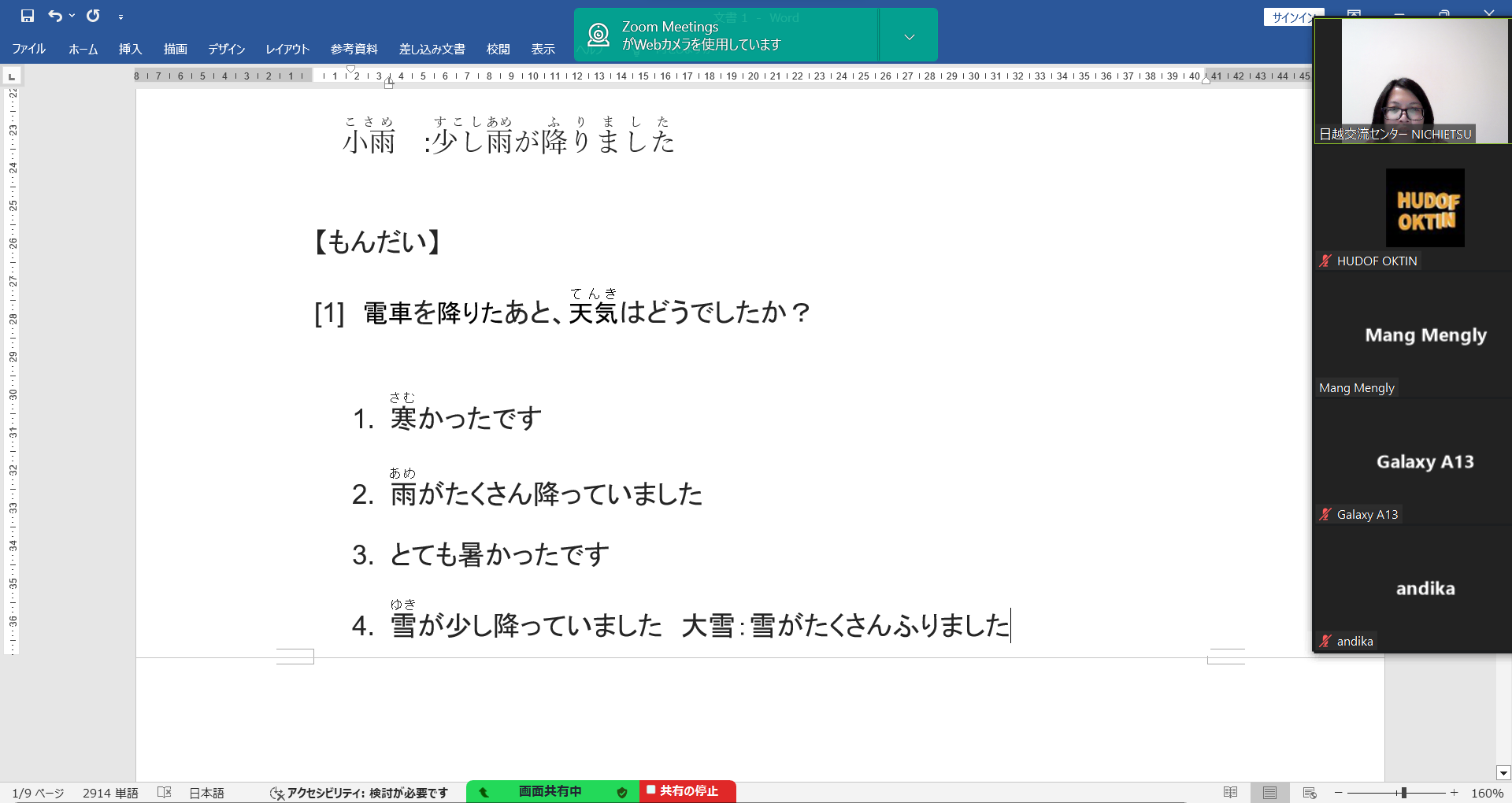
Task: Click the andika participant tile
Action: click(x=1412, y=588)
